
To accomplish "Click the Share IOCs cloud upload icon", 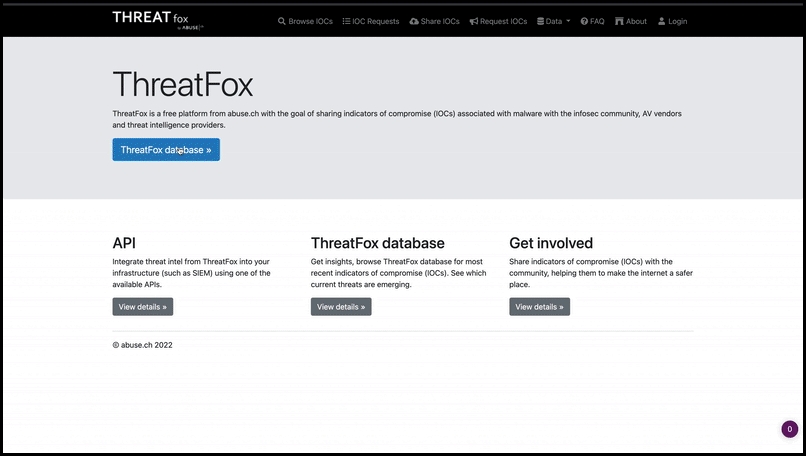I will pos(414,21).
